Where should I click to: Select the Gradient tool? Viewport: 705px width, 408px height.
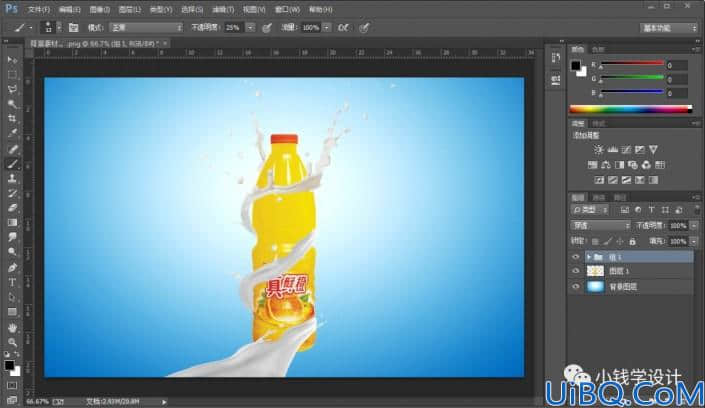(12, 223)
